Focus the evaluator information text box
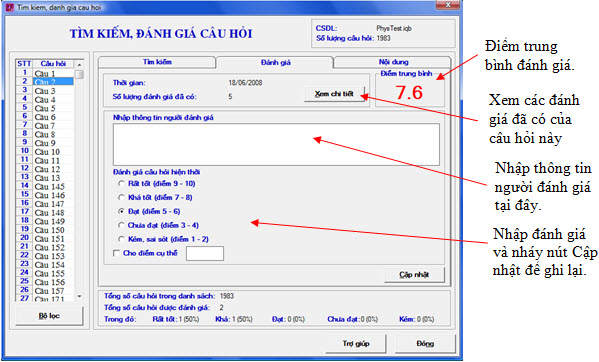Image resolution: width=599 pixels, height=362 pixels. coord(276,144)
